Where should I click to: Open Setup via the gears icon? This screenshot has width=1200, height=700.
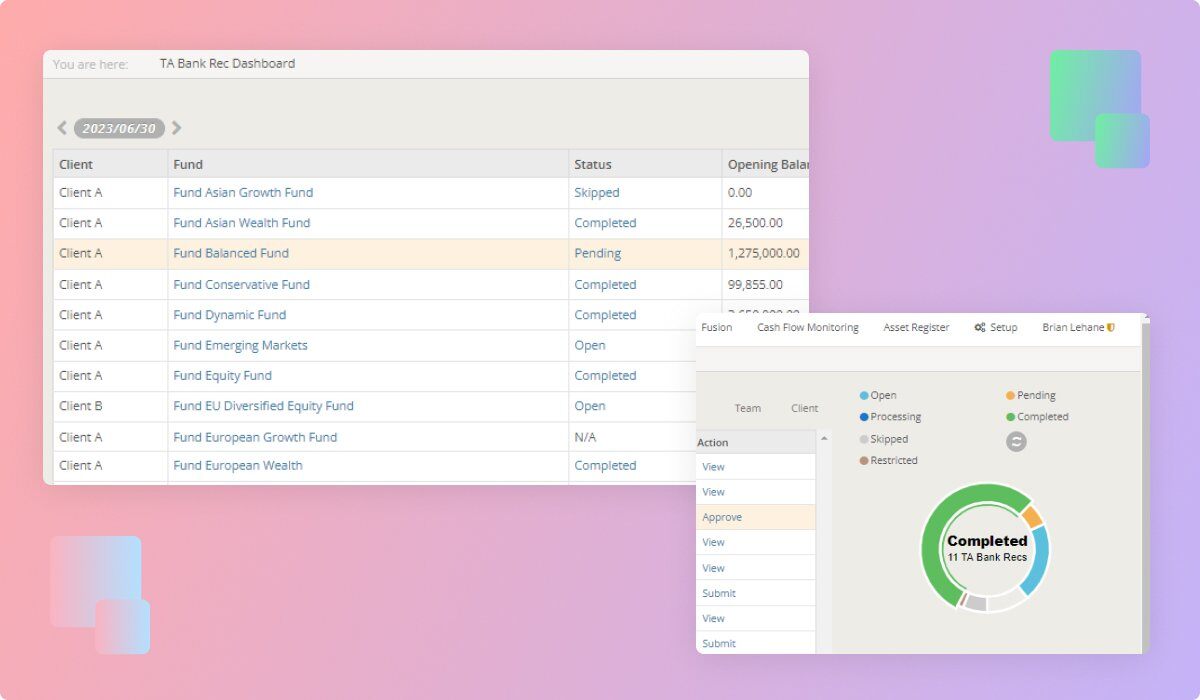[980, 328]
